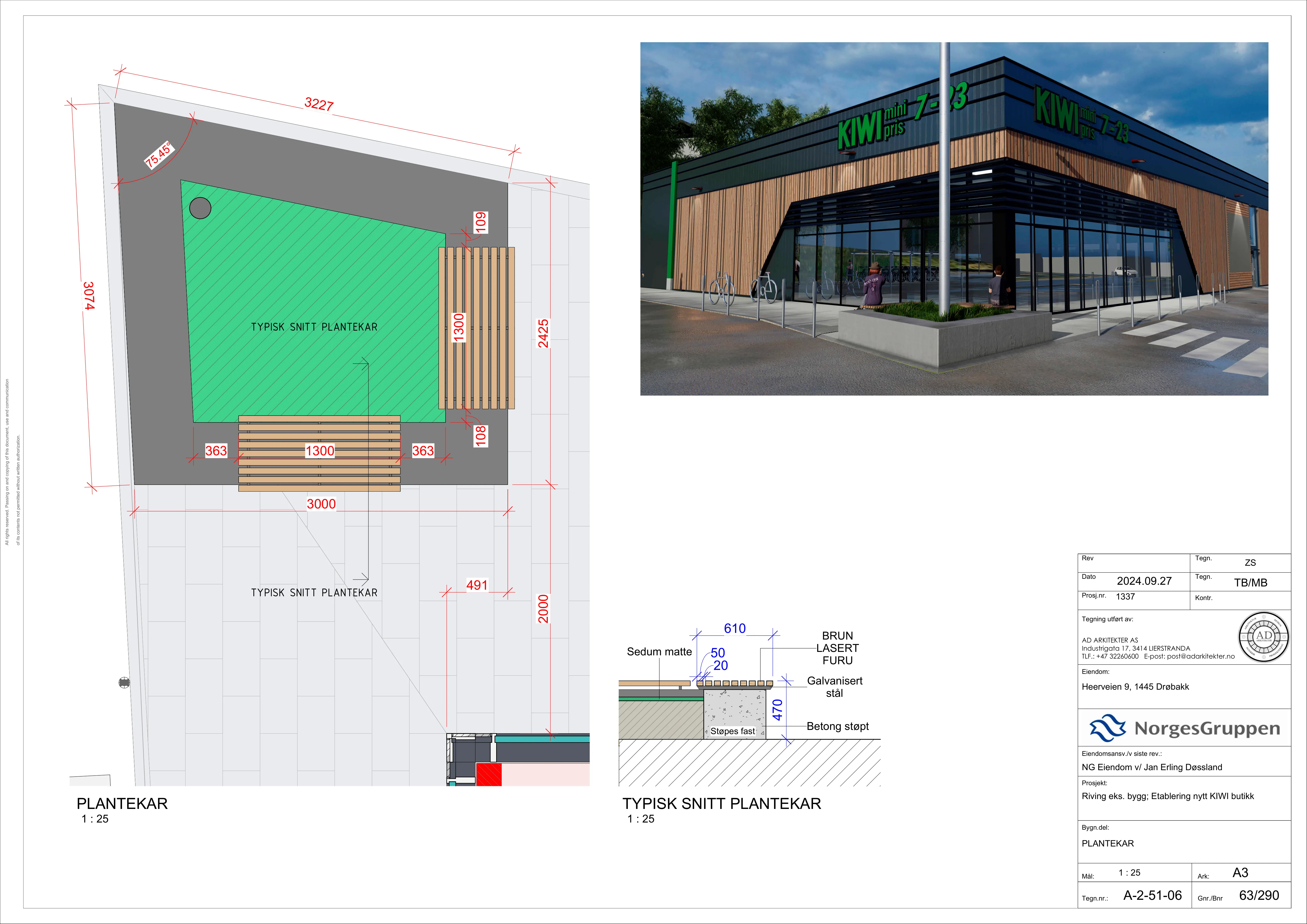Click the email 'post@adarkitekter.no'
1307x924 pixels.
pos(1201,656)
